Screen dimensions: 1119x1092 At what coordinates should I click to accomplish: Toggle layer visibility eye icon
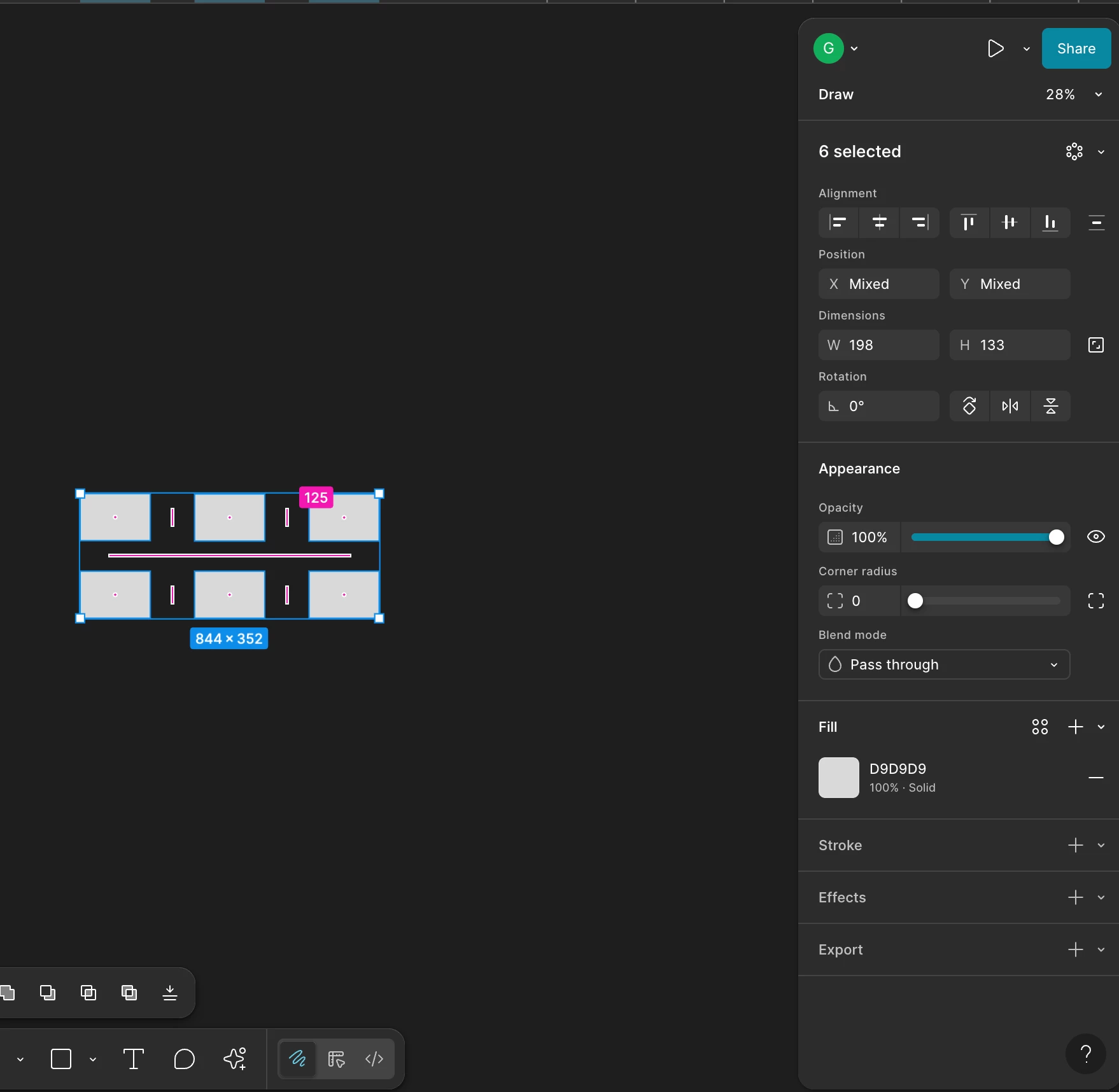tap(1096, 537)
